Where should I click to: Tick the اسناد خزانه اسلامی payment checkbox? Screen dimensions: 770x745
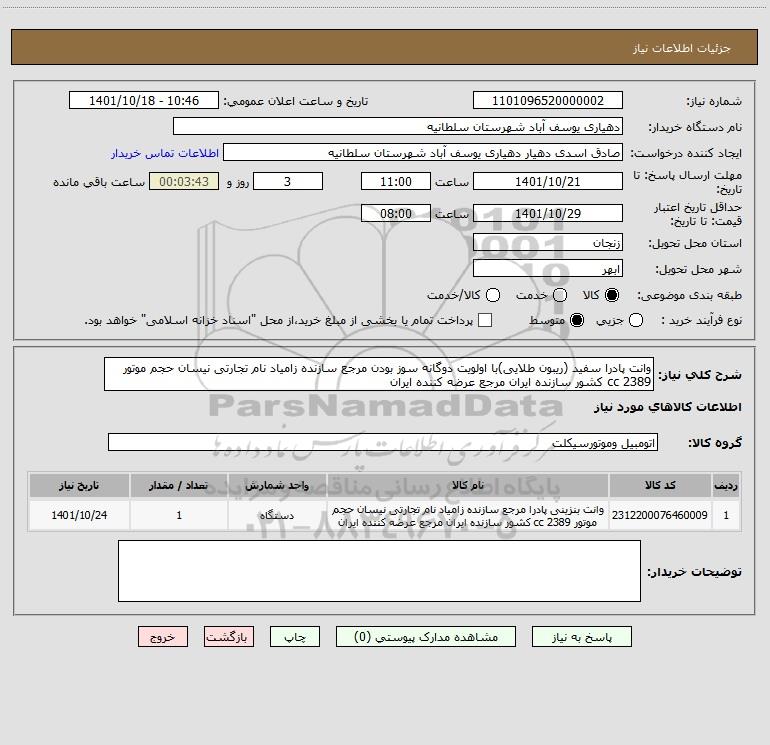pos(485,320)
